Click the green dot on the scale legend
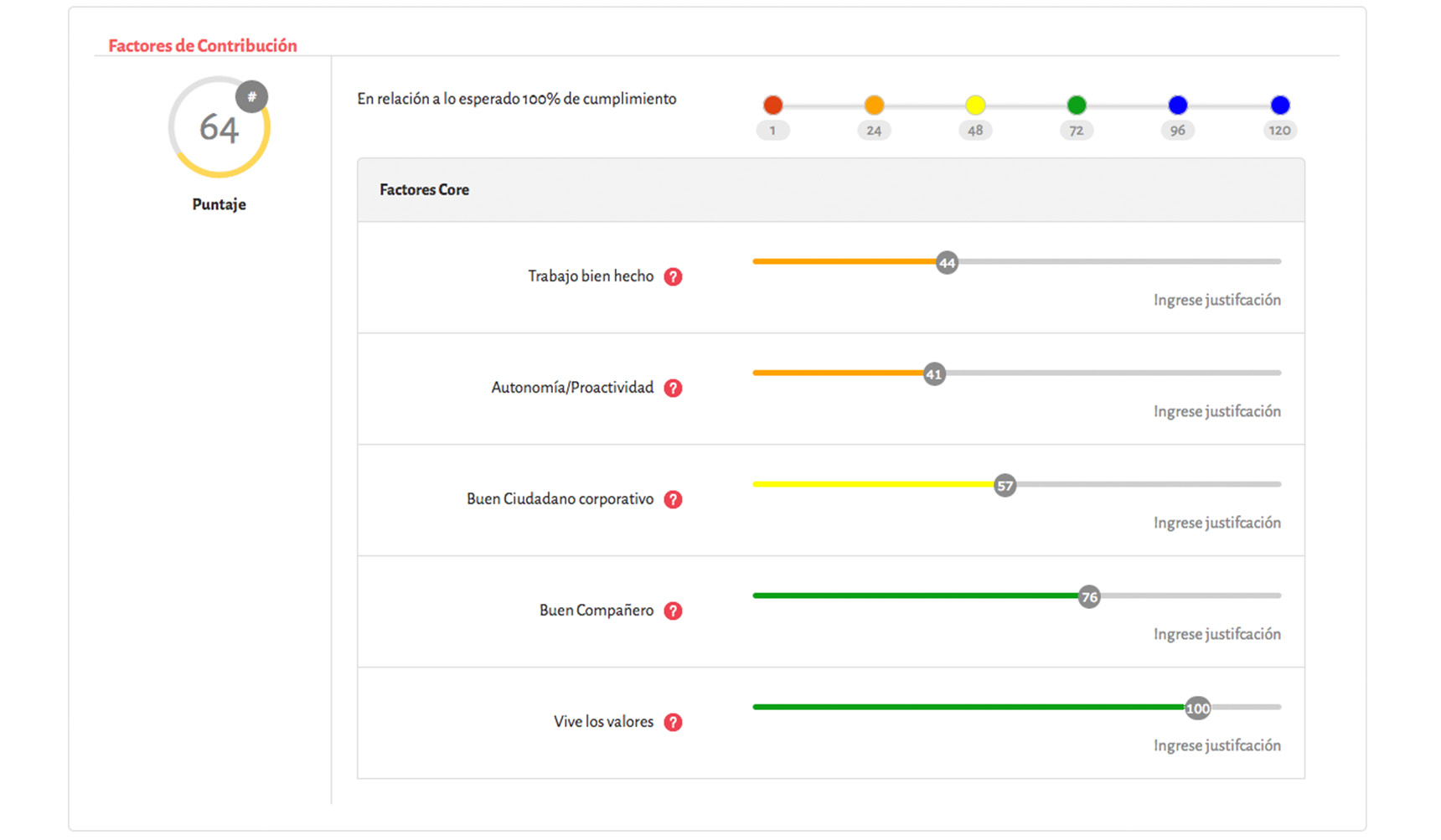 (1077, 105)
